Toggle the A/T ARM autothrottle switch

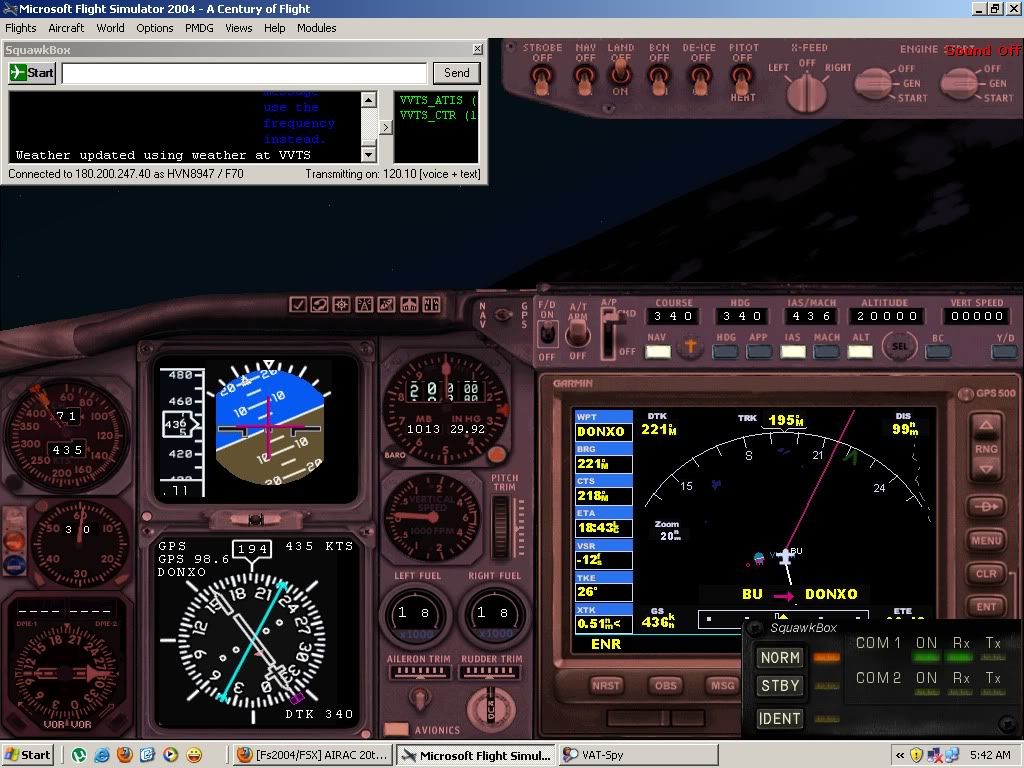click(577, 334)
